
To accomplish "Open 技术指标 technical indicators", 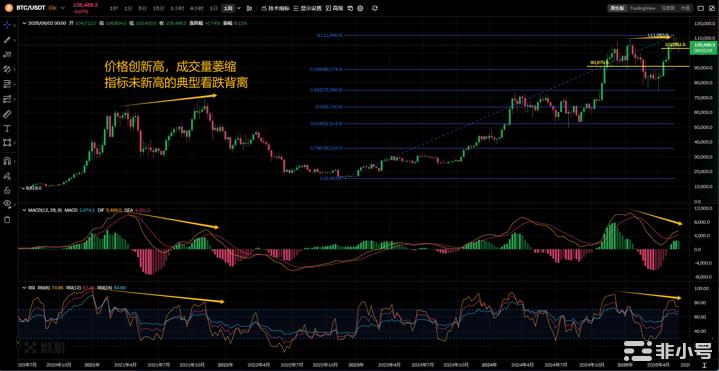I will pyautogui.click(x=275, y=8).
